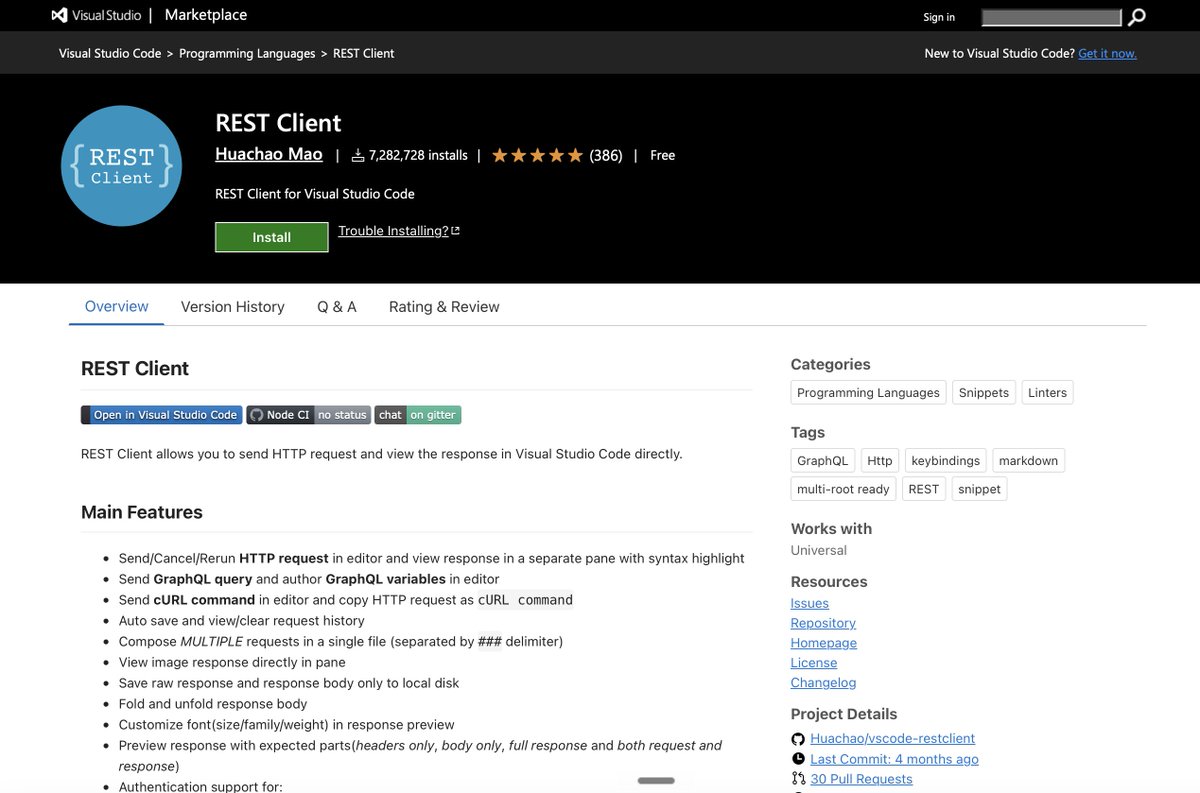This screenshot has width=1200, height=793.
Task: Click the five-star rating icons
Action: 537,155
